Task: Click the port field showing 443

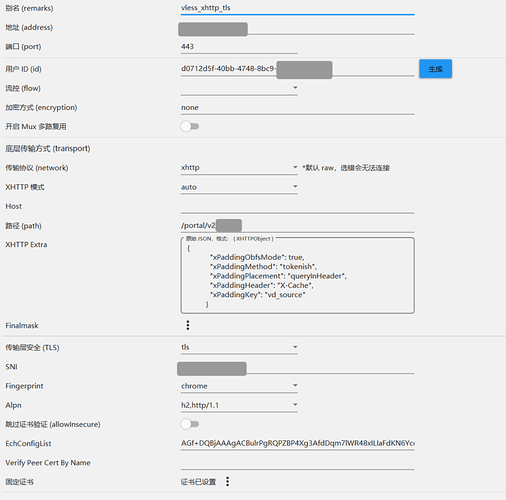Action: point(239,47)
